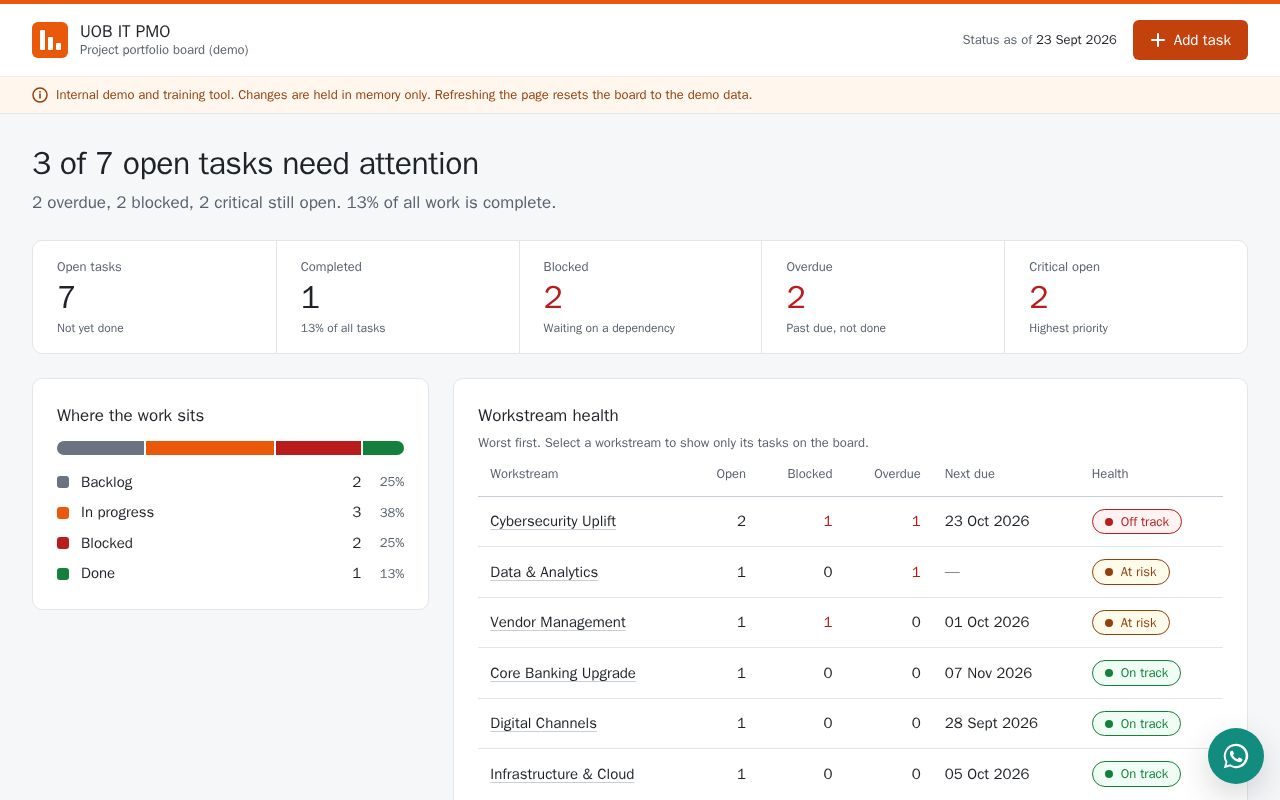The height and width of the screenshot is (800, 1280).
Task: Click the Next due column header
Action: [970, 474]
